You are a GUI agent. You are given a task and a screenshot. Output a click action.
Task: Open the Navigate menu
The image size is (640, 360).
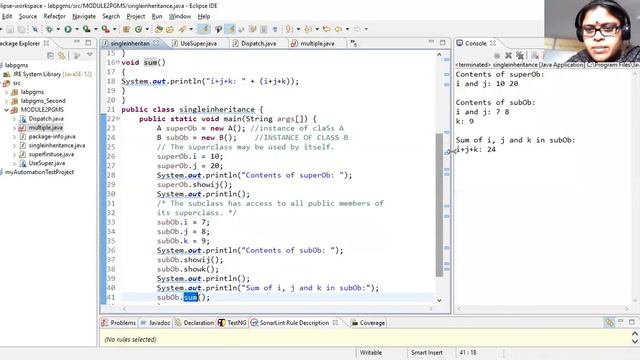tap(84, 16)
